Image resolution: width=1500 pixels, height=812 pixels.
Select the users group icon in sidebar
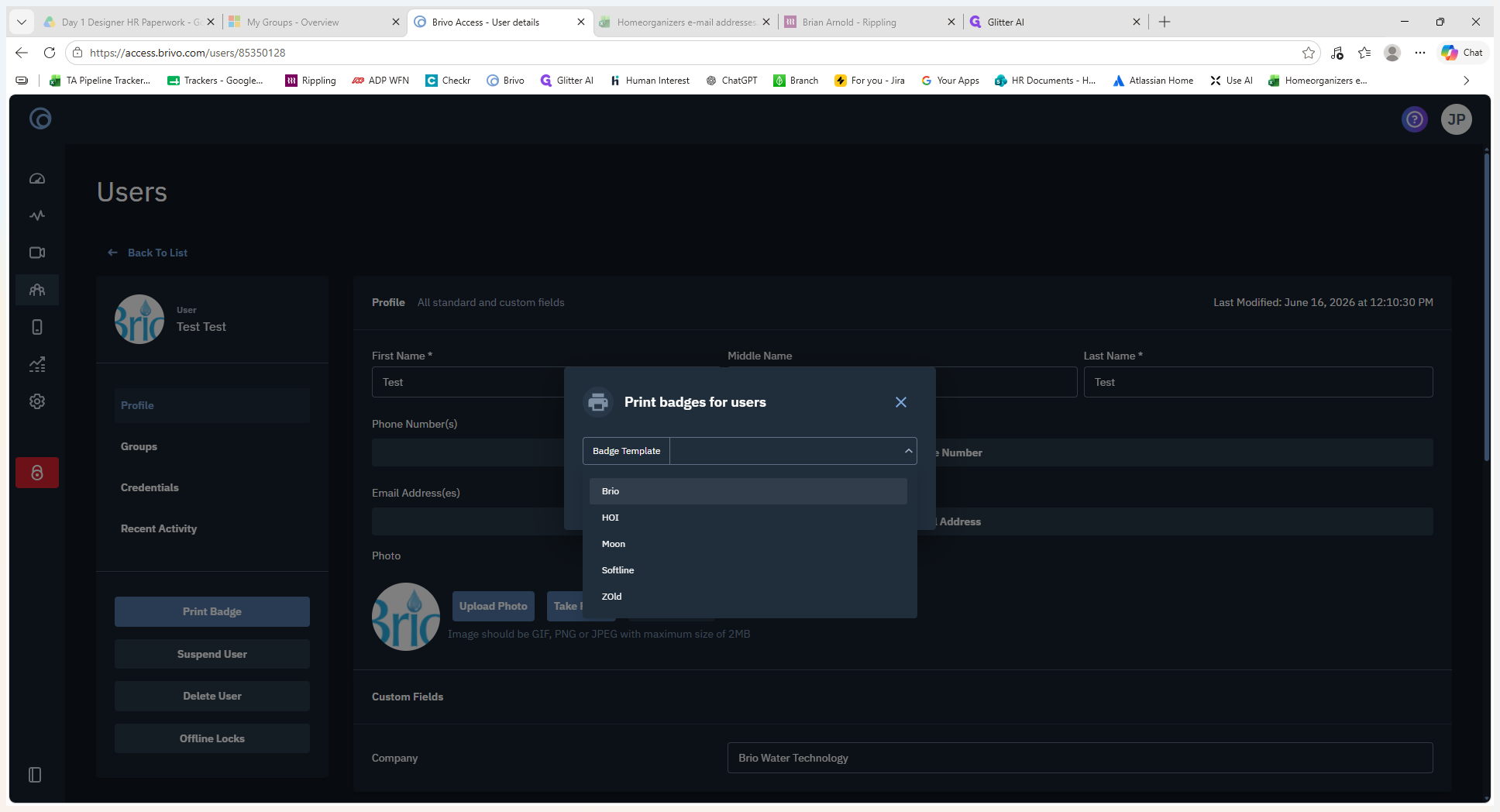(37, 290)
